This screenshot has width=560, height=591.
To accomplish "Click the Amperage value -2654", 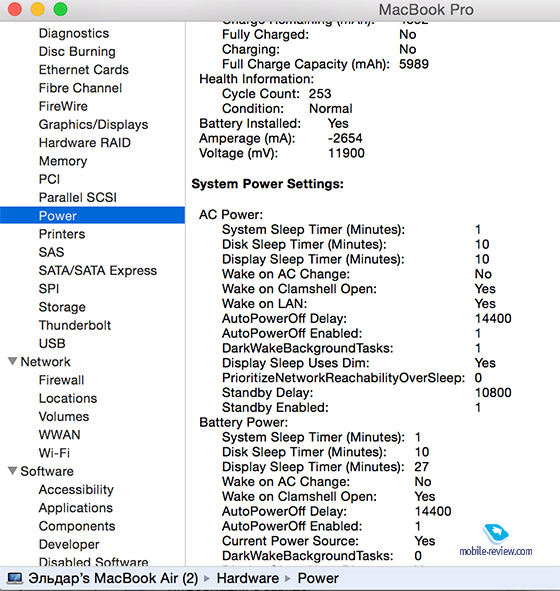I will 345,138.
